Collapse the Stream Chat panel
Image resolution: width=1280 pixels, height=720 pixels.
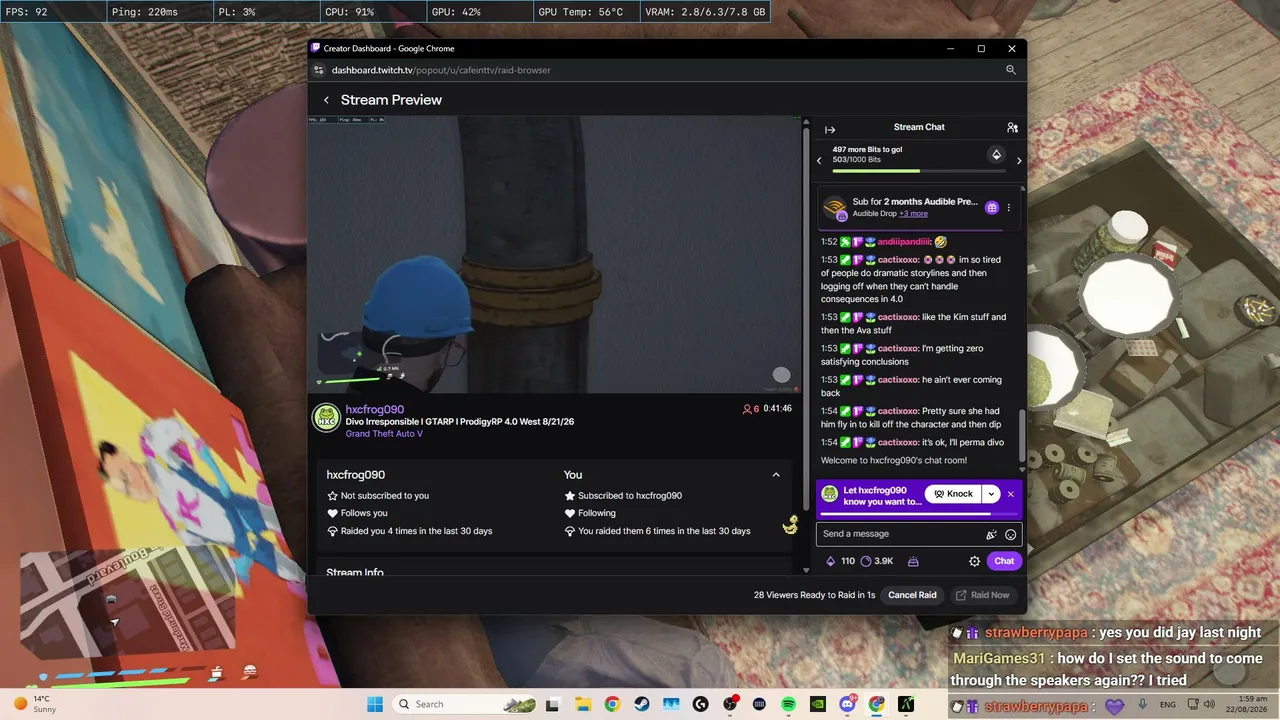pos(830,128)
